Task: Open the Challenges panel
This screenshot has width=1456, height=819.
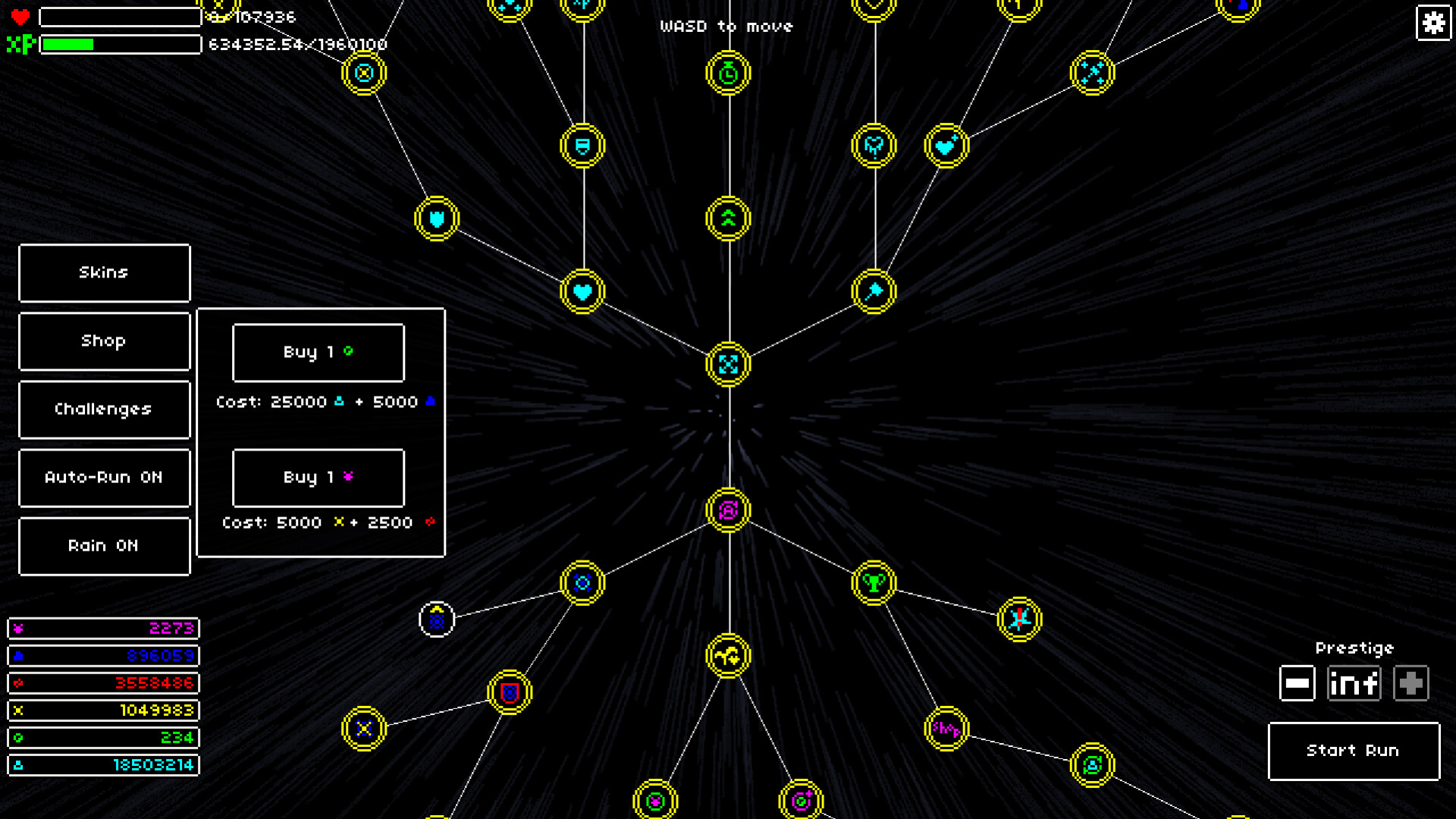Action: pyautogui.click(x=104, y=409)
